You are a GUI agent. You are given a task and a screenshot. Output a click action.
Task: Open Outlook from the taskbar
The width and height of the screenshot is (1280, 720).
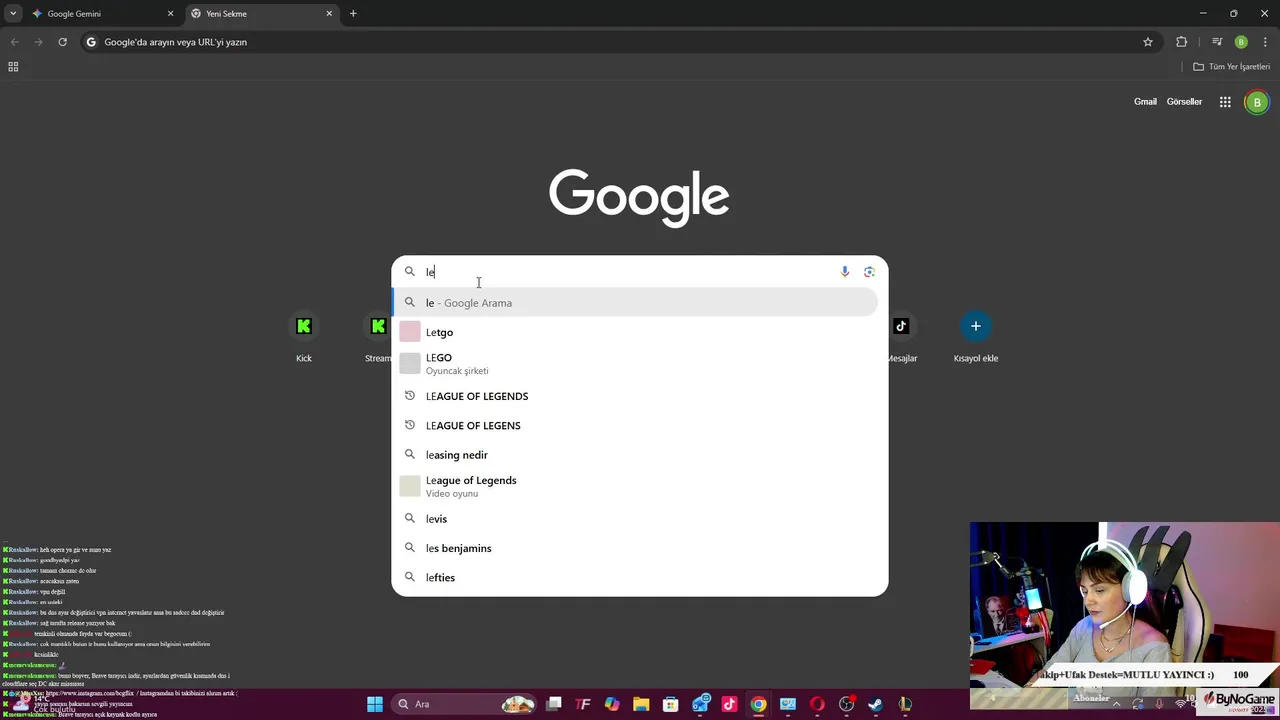[x=700, y=704]
